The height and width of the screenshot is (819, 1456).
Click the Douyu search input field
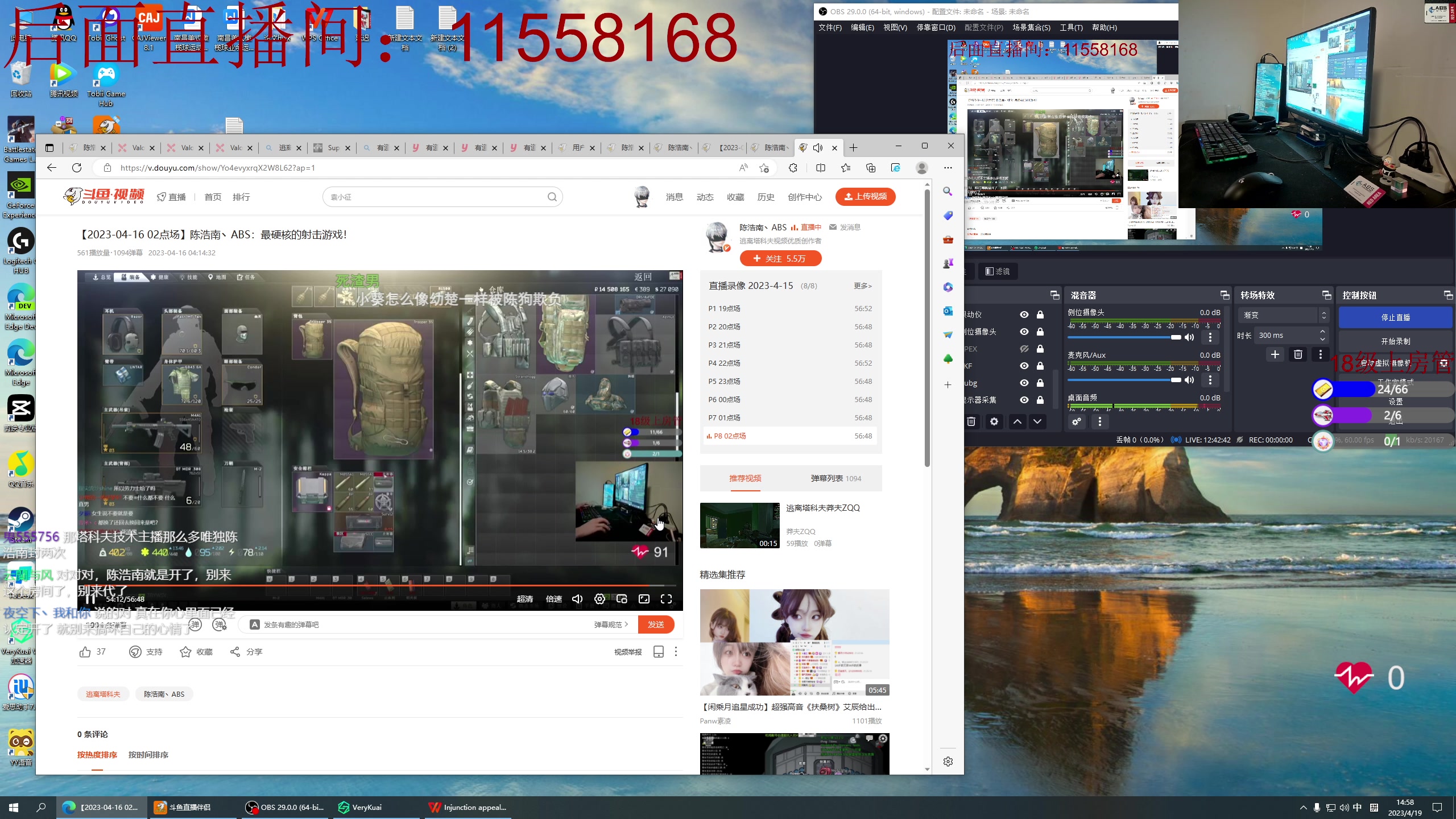click(x=437, y=197)
